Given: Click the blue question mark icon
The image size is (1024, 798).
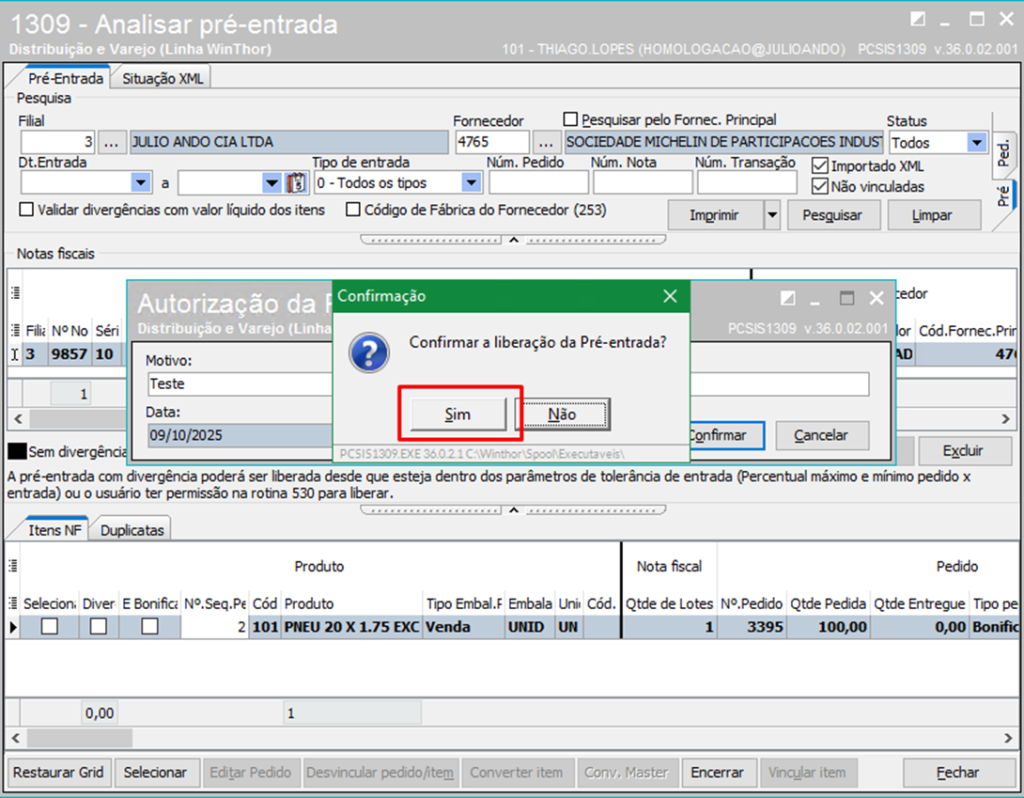Looking at the screenshot, I should pos(372,352).
